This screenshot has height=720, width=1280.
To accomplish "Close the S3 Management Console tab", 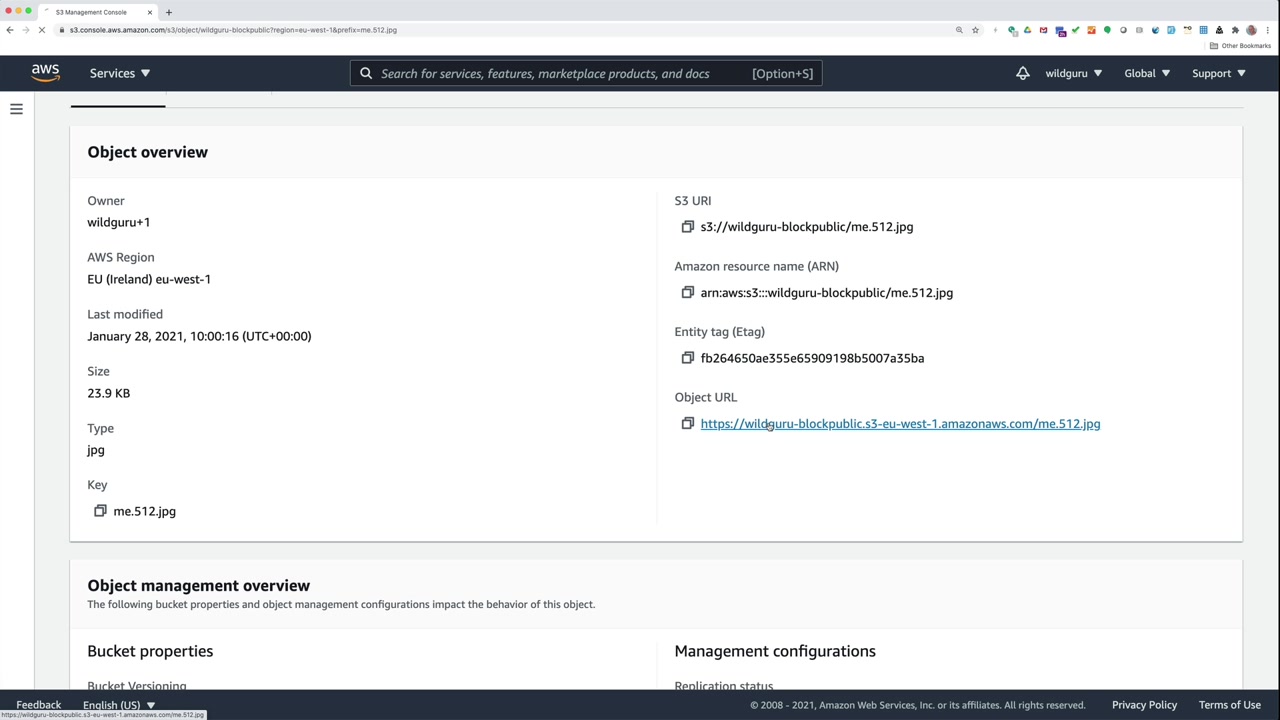I will (x=150, y=12).
